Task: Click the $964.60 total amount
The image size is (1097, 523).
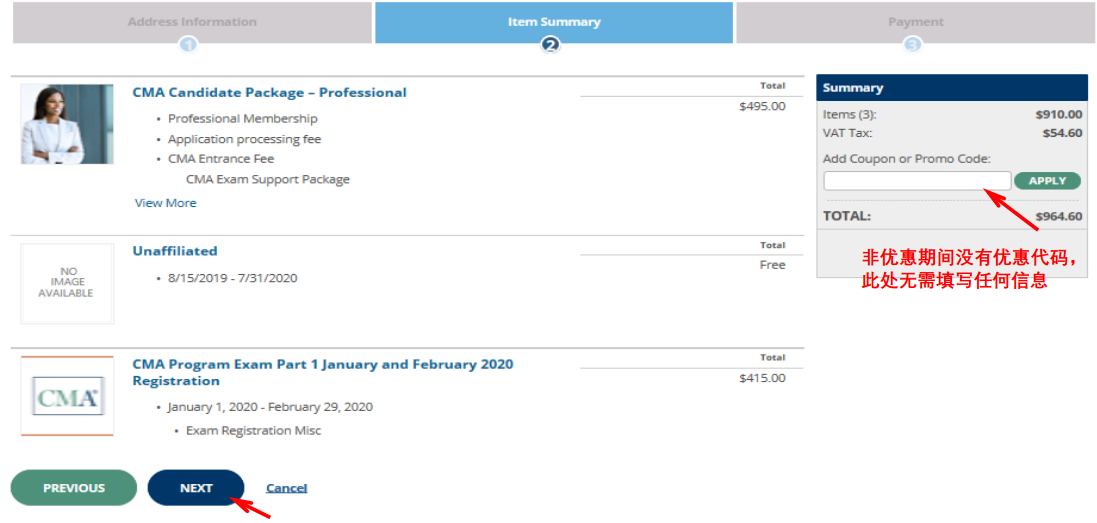Action: (1058, 216)
